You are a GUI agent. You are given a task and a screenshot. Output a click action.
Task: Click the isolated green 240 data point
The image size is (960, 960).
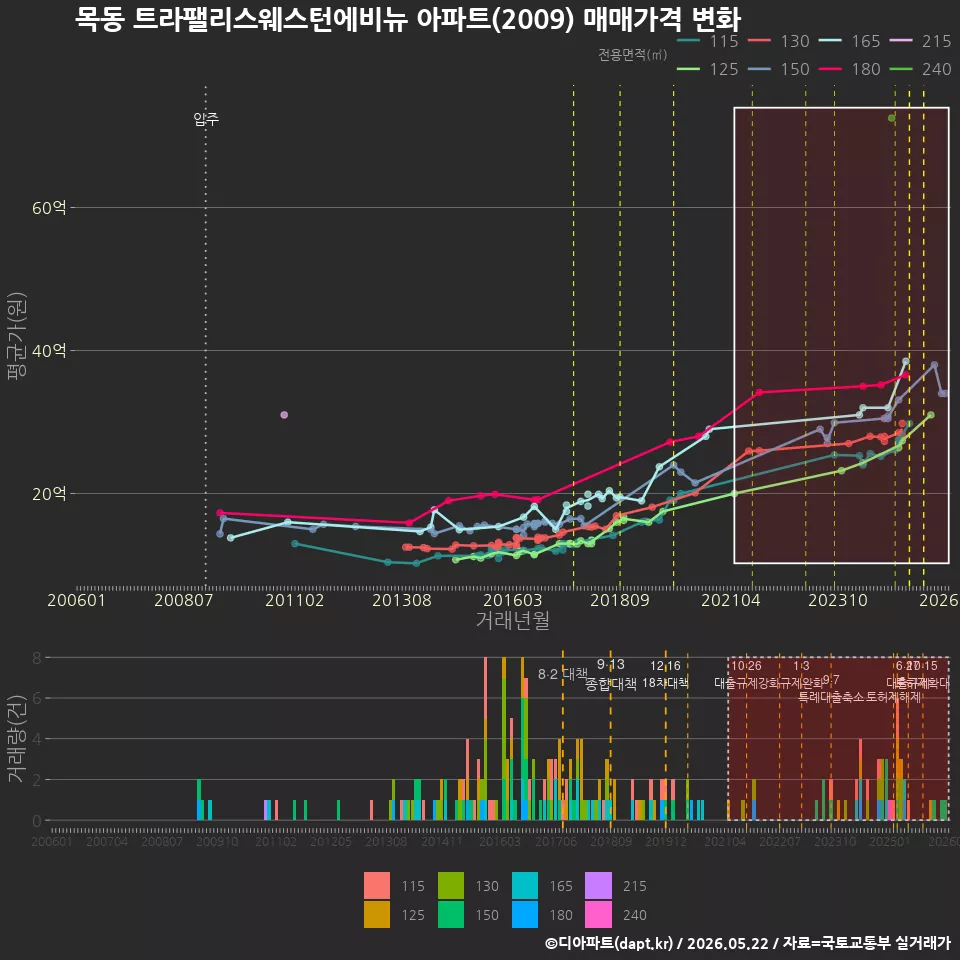pos(891,118)
